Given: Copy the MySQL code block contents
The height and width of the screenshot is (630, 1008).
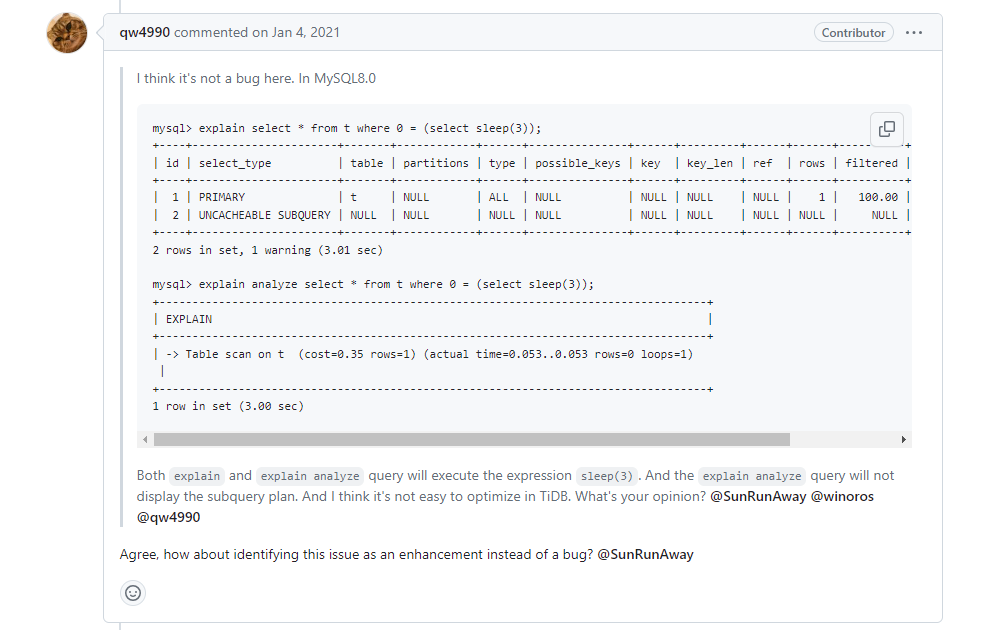Looking at the screenshot, I should click(x=886, y=129).
